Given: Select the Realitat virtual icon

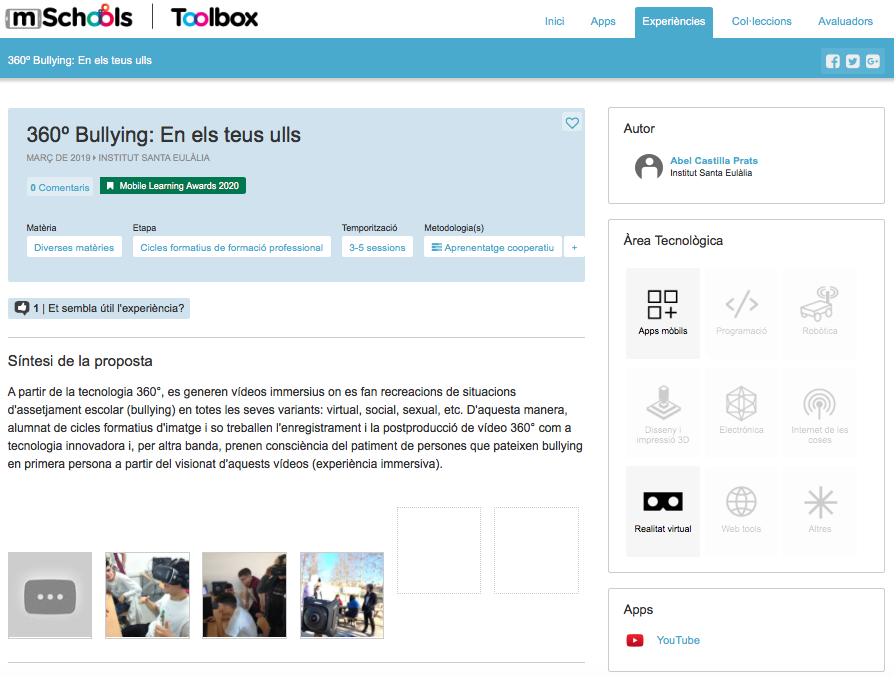Looking at the screenshot, I should pos(663,511).
